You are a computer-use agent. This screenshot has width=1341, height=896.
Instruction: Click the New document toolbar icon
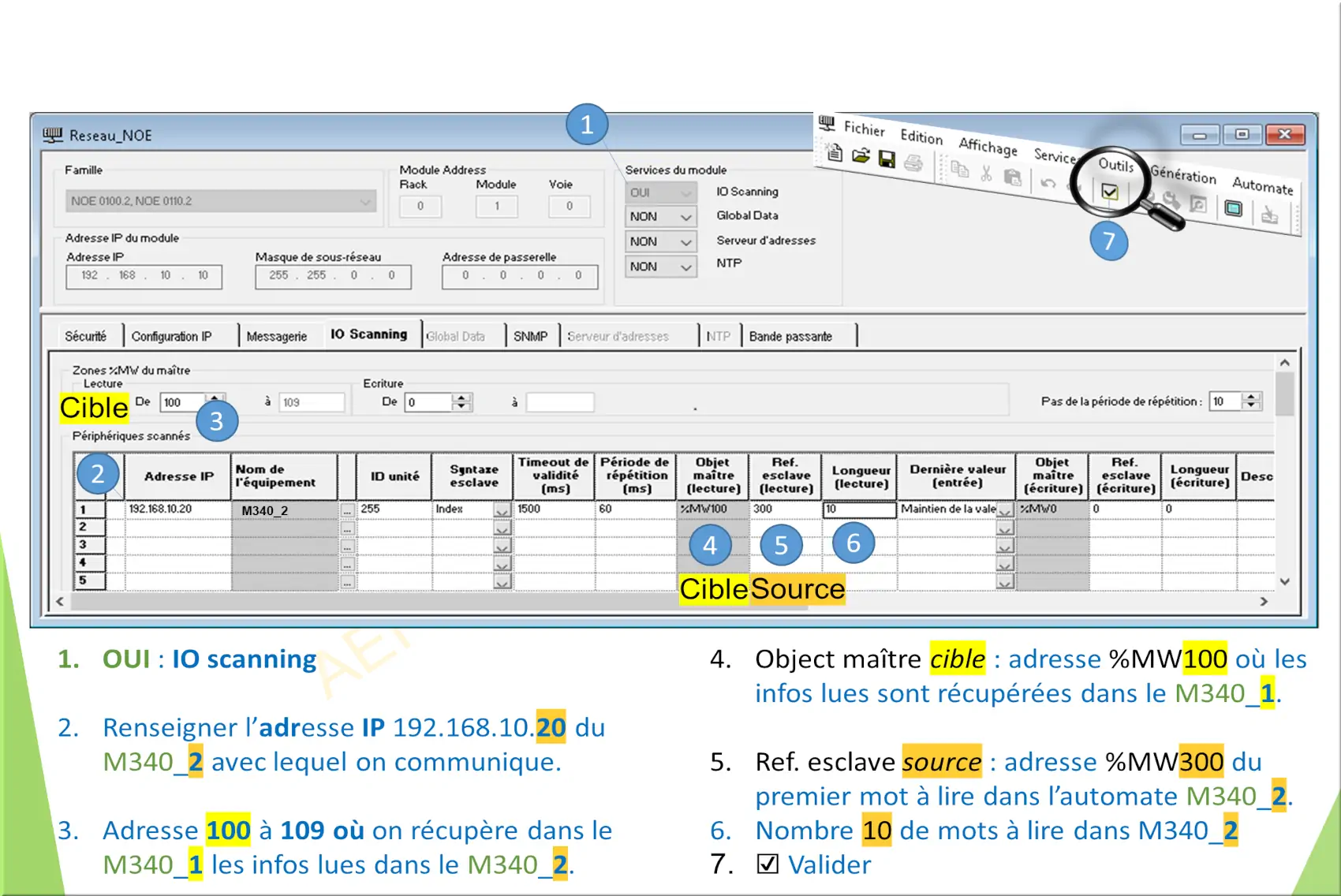pyautogui.click(x=834, y=152)
